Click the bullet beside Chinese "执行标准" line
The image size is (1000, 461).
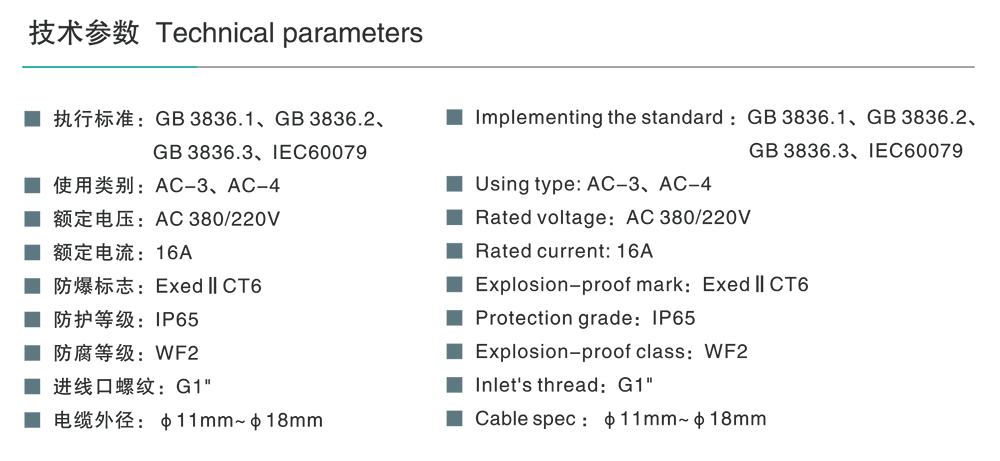(33, 120)
